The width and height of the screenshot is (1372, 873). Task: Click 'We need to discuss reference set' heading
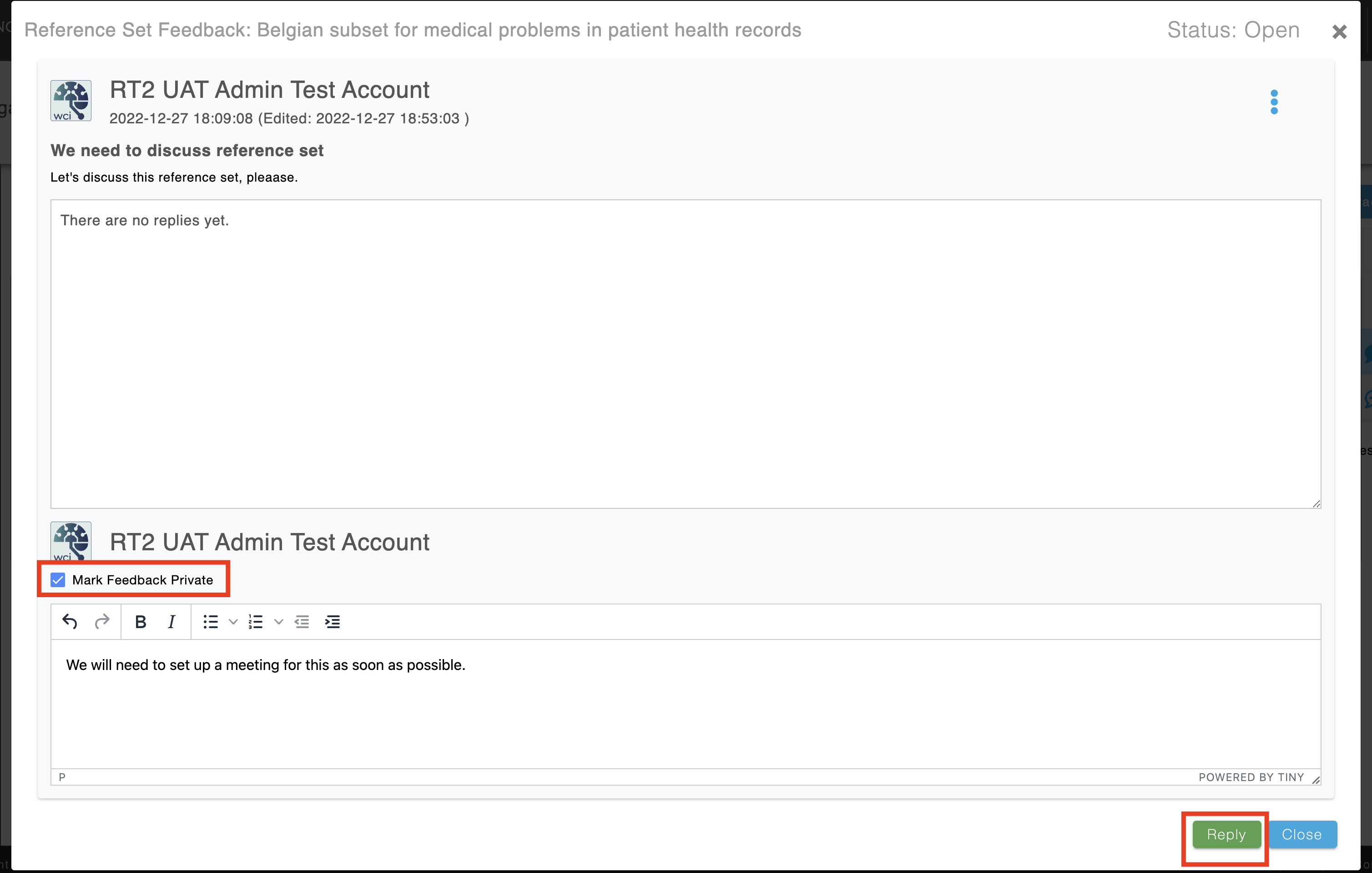pos(187,151)
